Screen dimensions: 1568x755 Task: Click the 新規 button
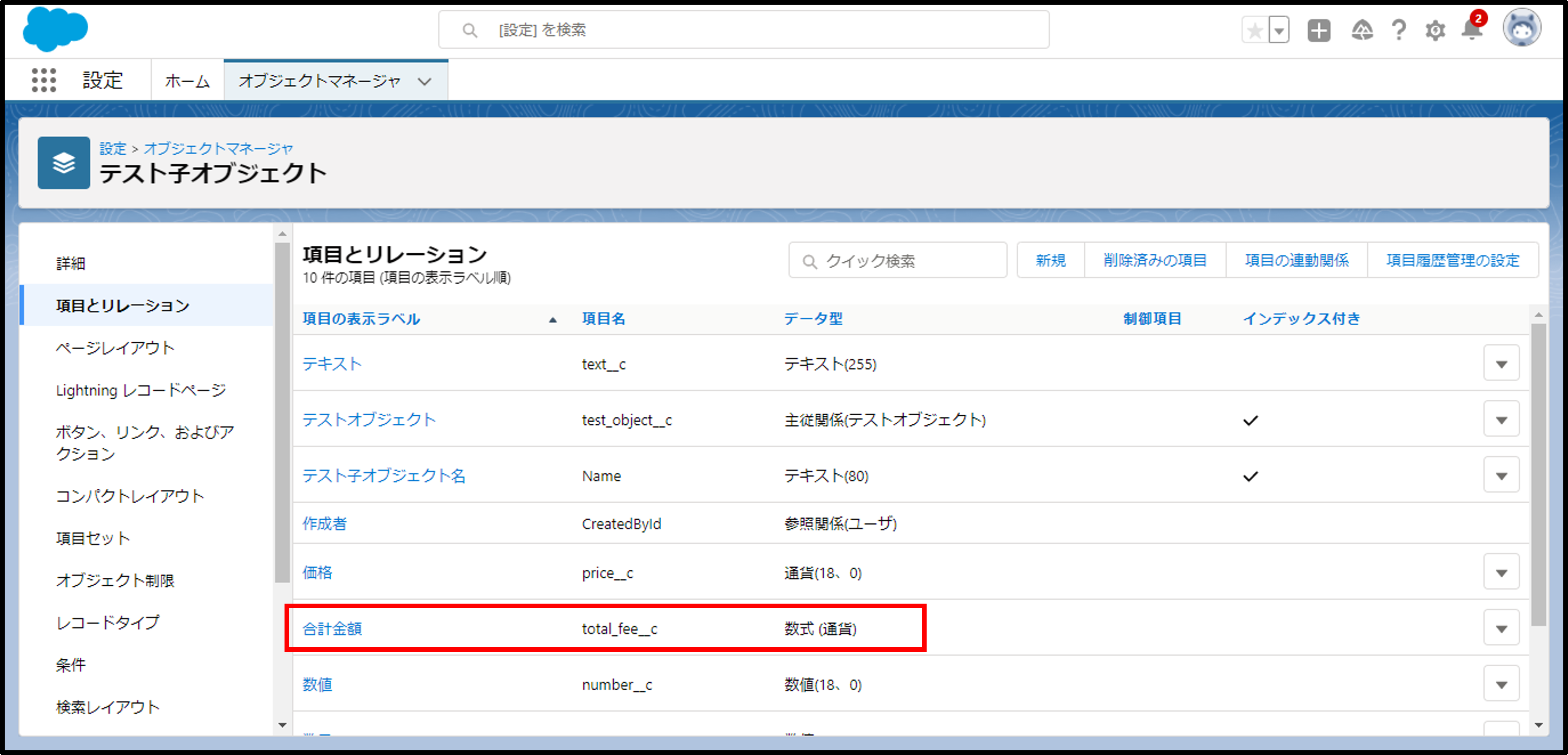coord(1051,261)
